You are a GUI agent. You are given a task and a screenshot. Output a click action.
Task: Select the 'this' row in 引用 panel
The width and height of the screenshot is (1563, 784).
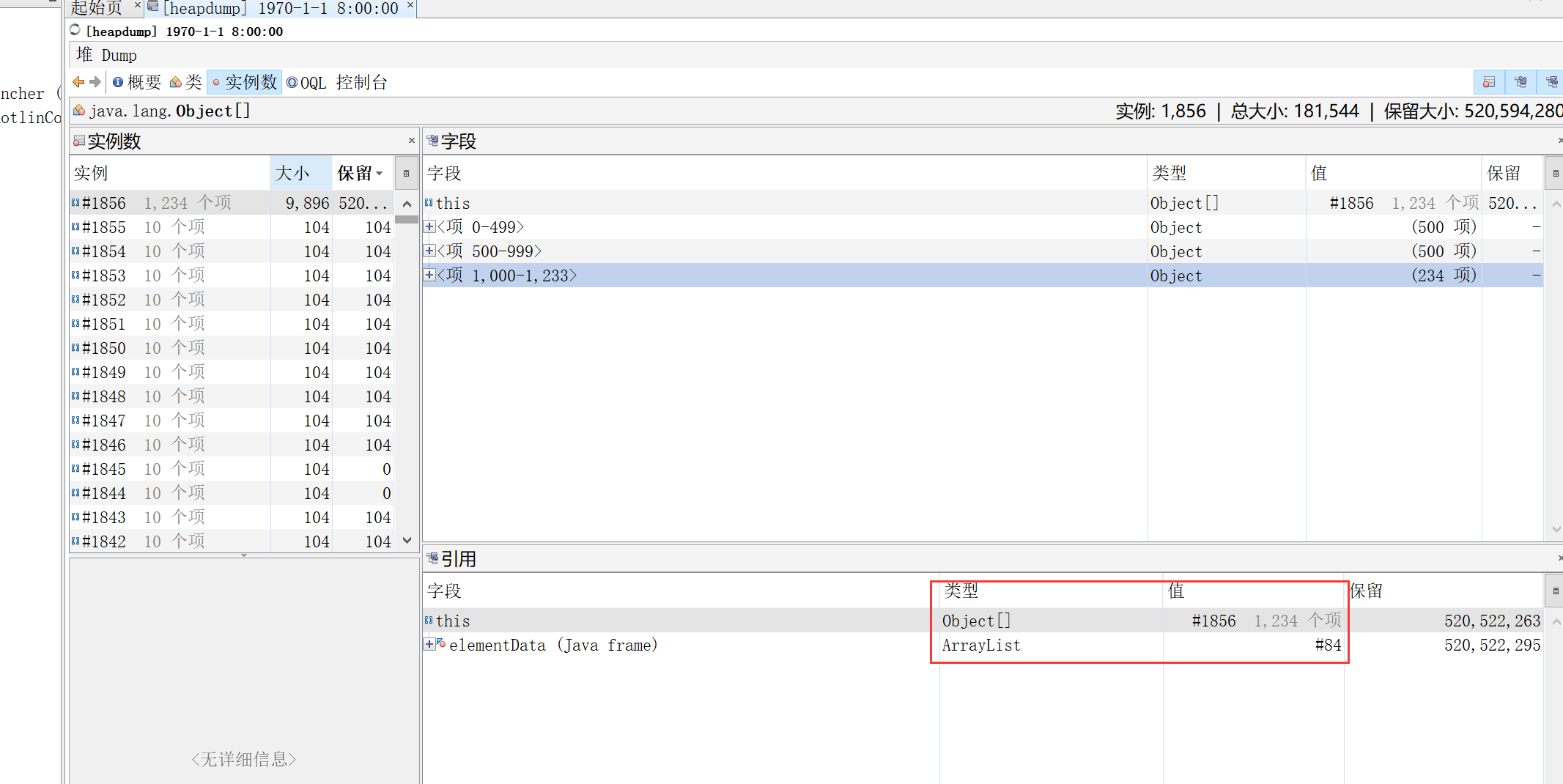pos(983,621)
